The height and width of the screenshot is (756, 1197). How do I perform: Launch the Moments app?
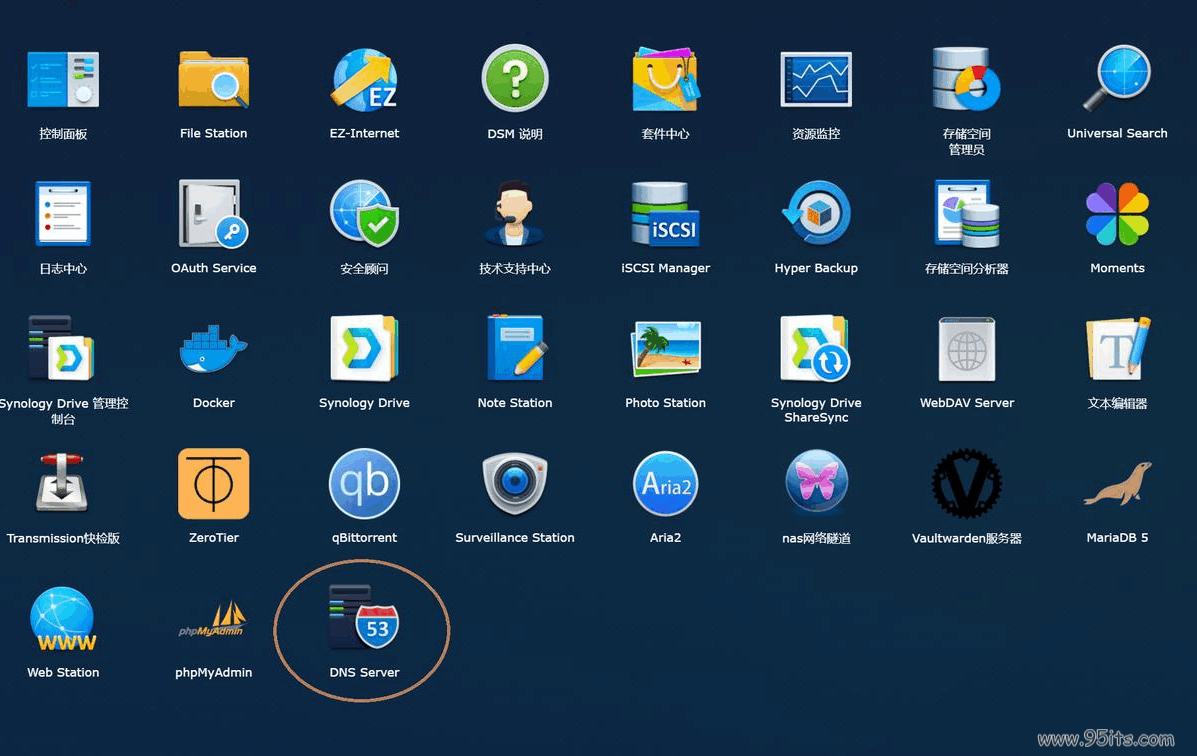[1117, 214]
